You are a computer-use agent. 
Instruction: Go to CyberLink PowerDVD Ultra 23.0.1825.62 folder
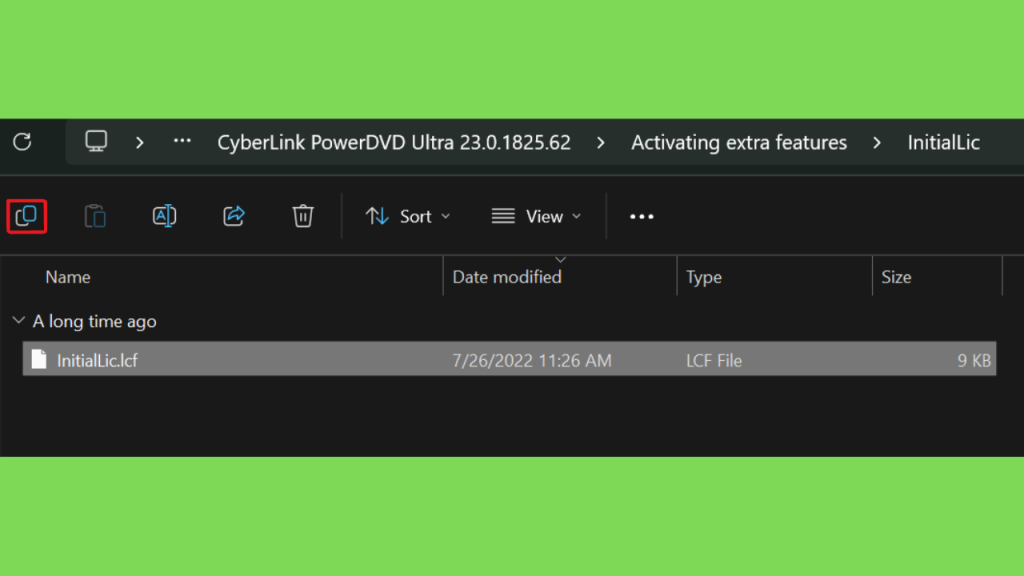(394, 142)
